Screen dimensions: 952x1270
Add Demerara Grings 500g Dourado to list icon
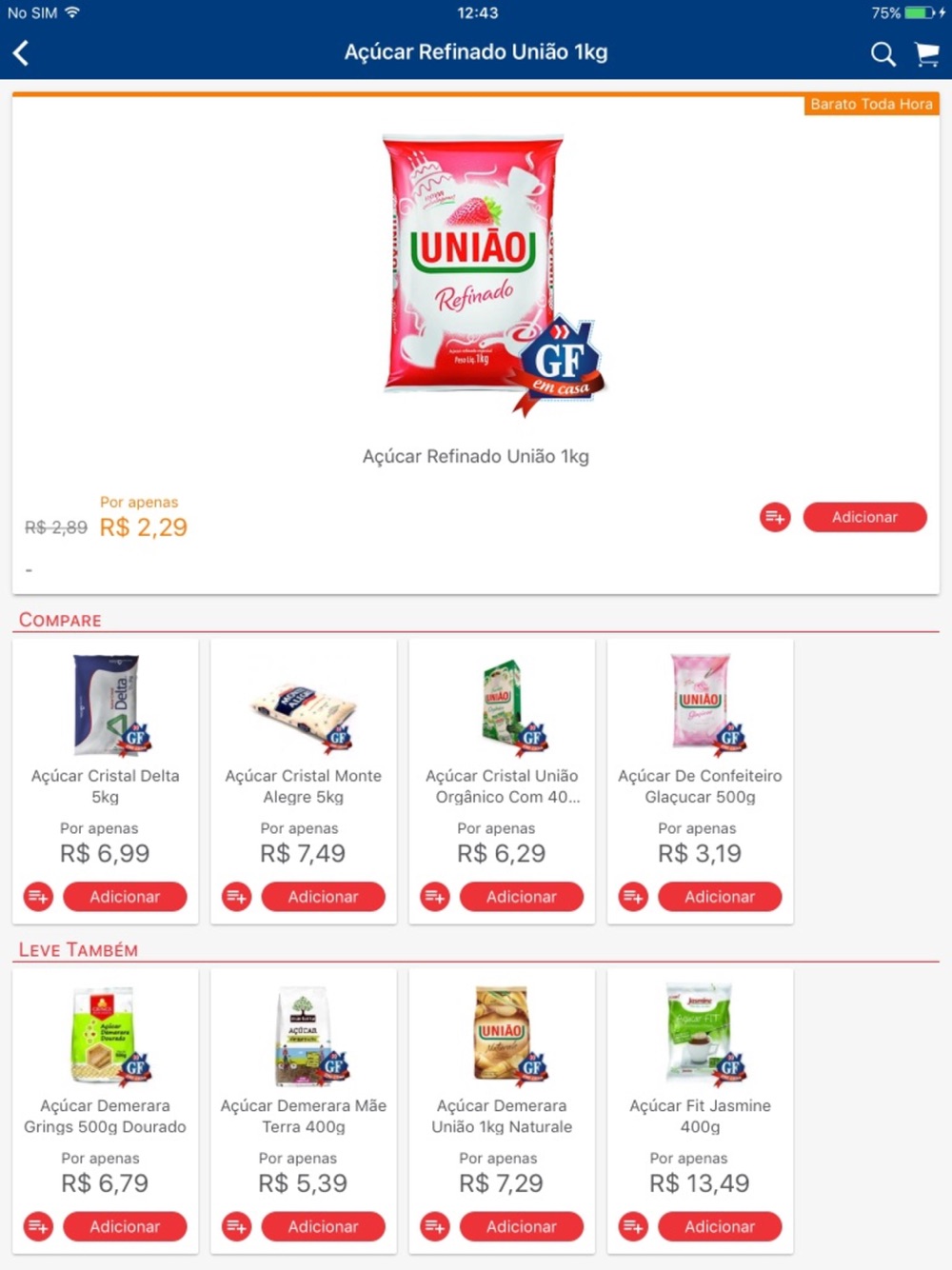tap(38, 1226)
